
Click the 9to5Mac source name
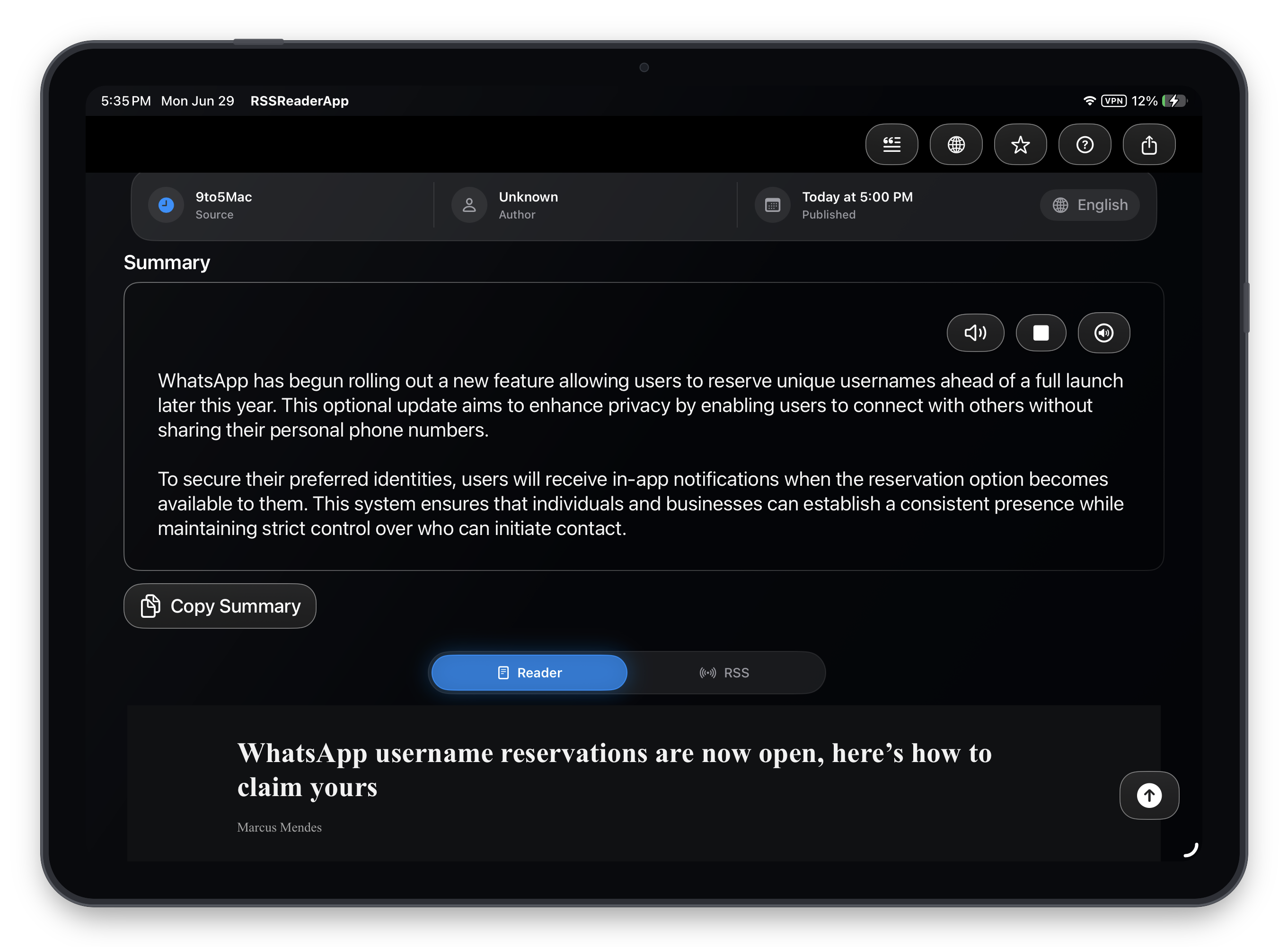click(224, 197)
